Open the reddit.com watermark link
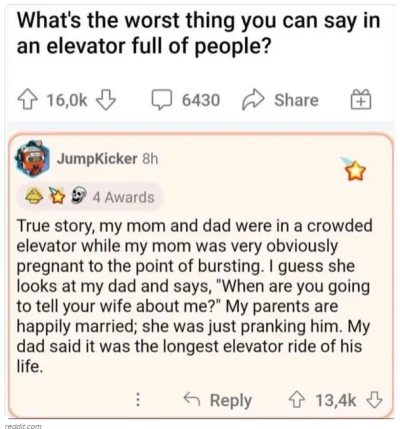The image size is (400, 429). [x=23, y=426]
